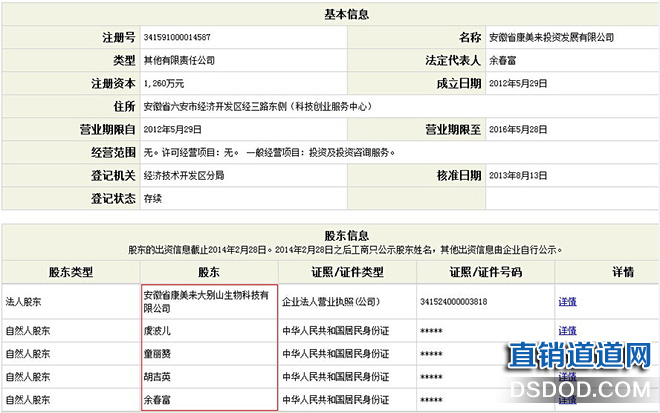Click the 基本信息 section header

pos(346,14)
